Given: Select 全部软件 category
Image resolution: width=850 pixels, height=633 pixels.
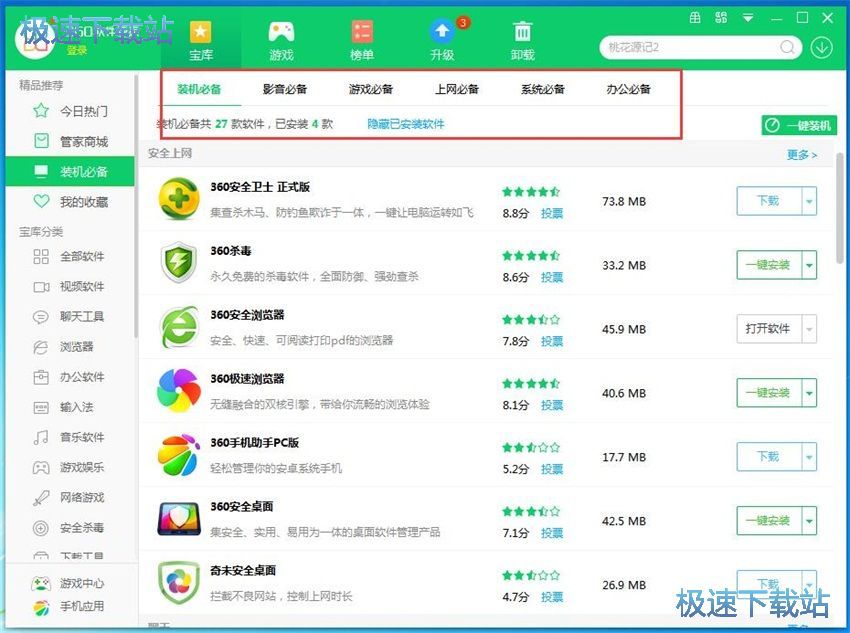Looking at the screenshot, I should [68, 256].
